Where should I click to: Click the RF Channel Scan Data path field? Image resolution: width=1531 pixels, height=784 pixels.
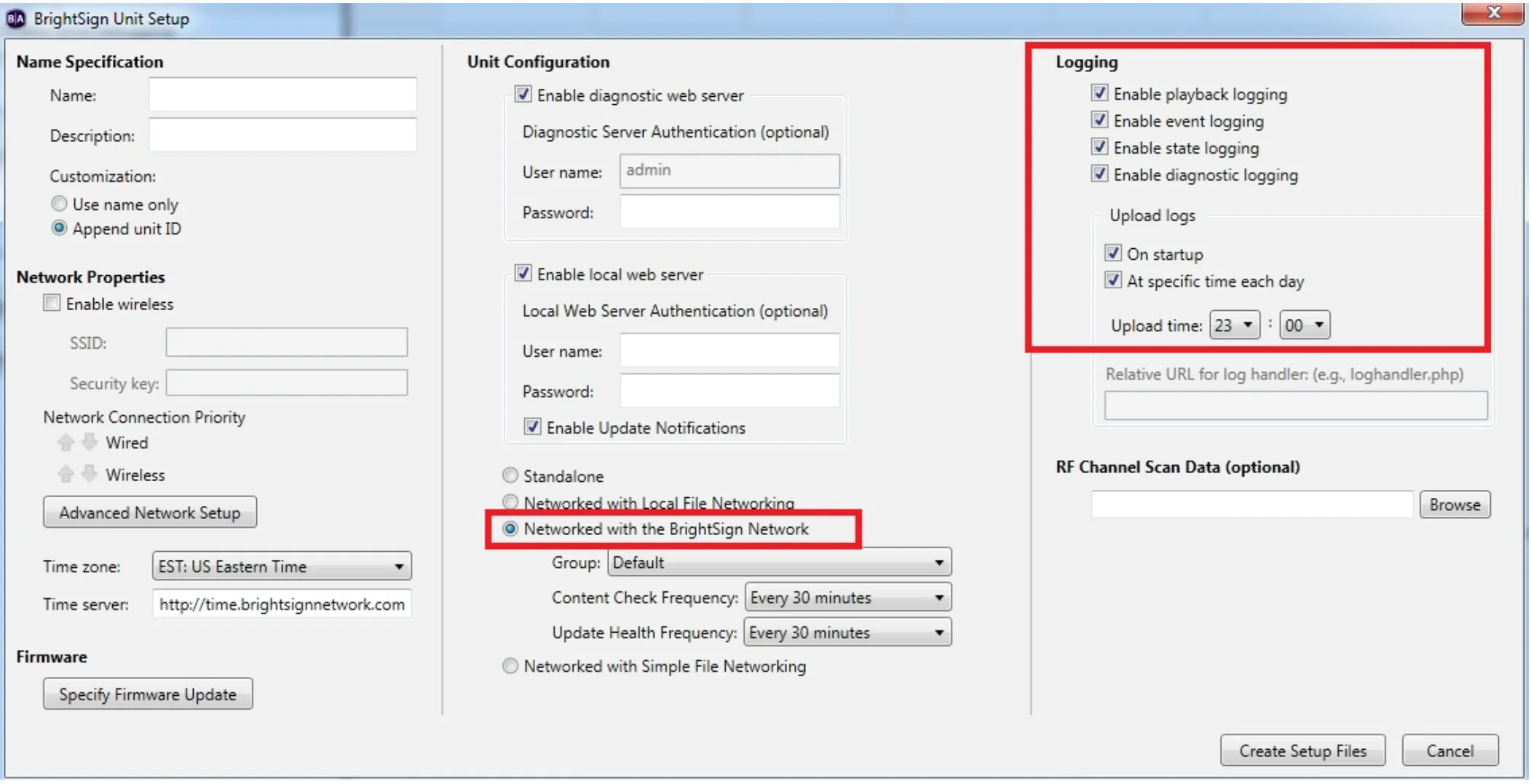coord(1251,504)
